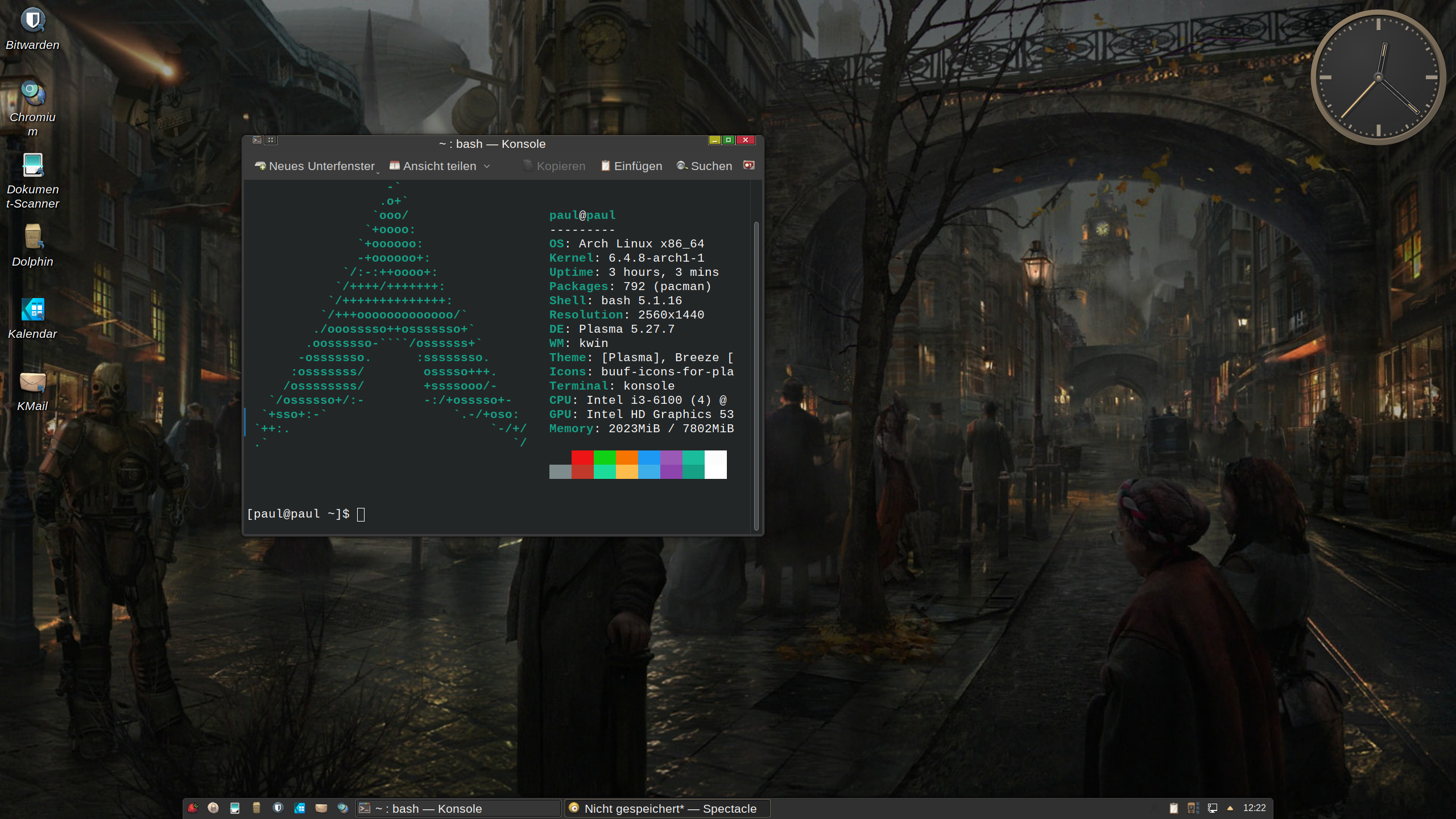The width and height of the screenshot is (1456, 819).
Task: Minimize the Konsole window
Action: click(x=714, y=140)
